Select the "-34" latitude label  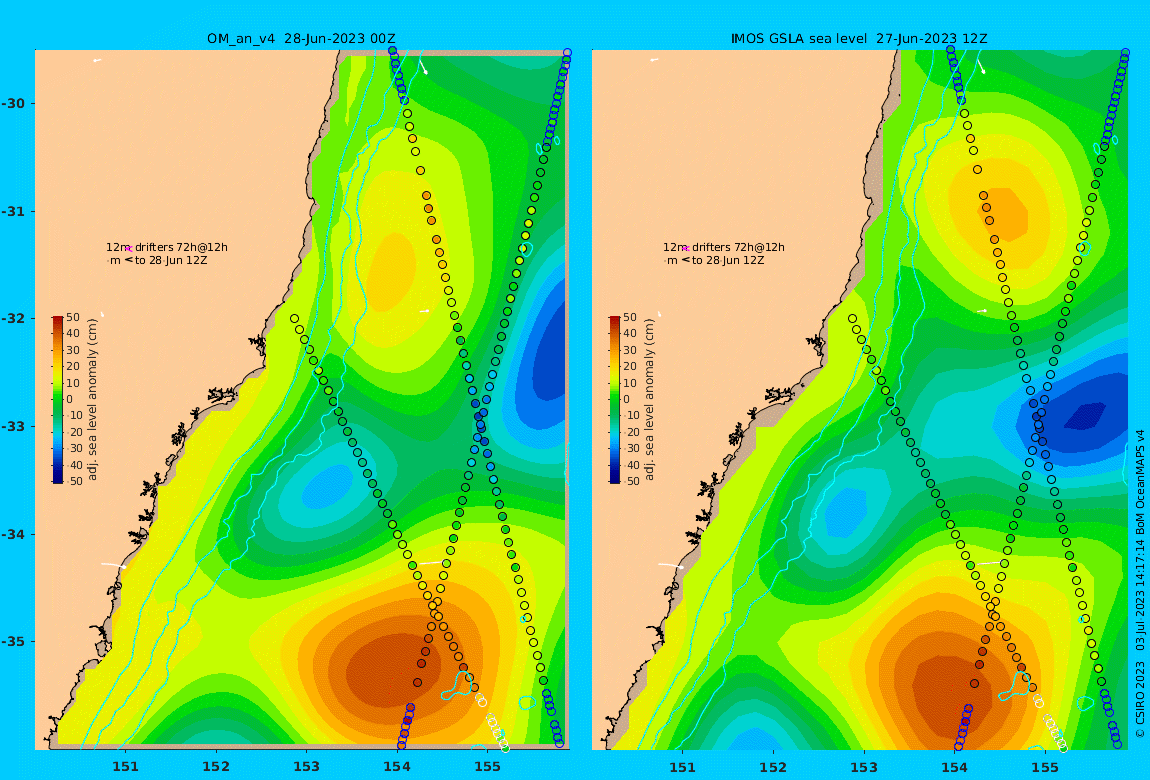(x=13, y=534)
